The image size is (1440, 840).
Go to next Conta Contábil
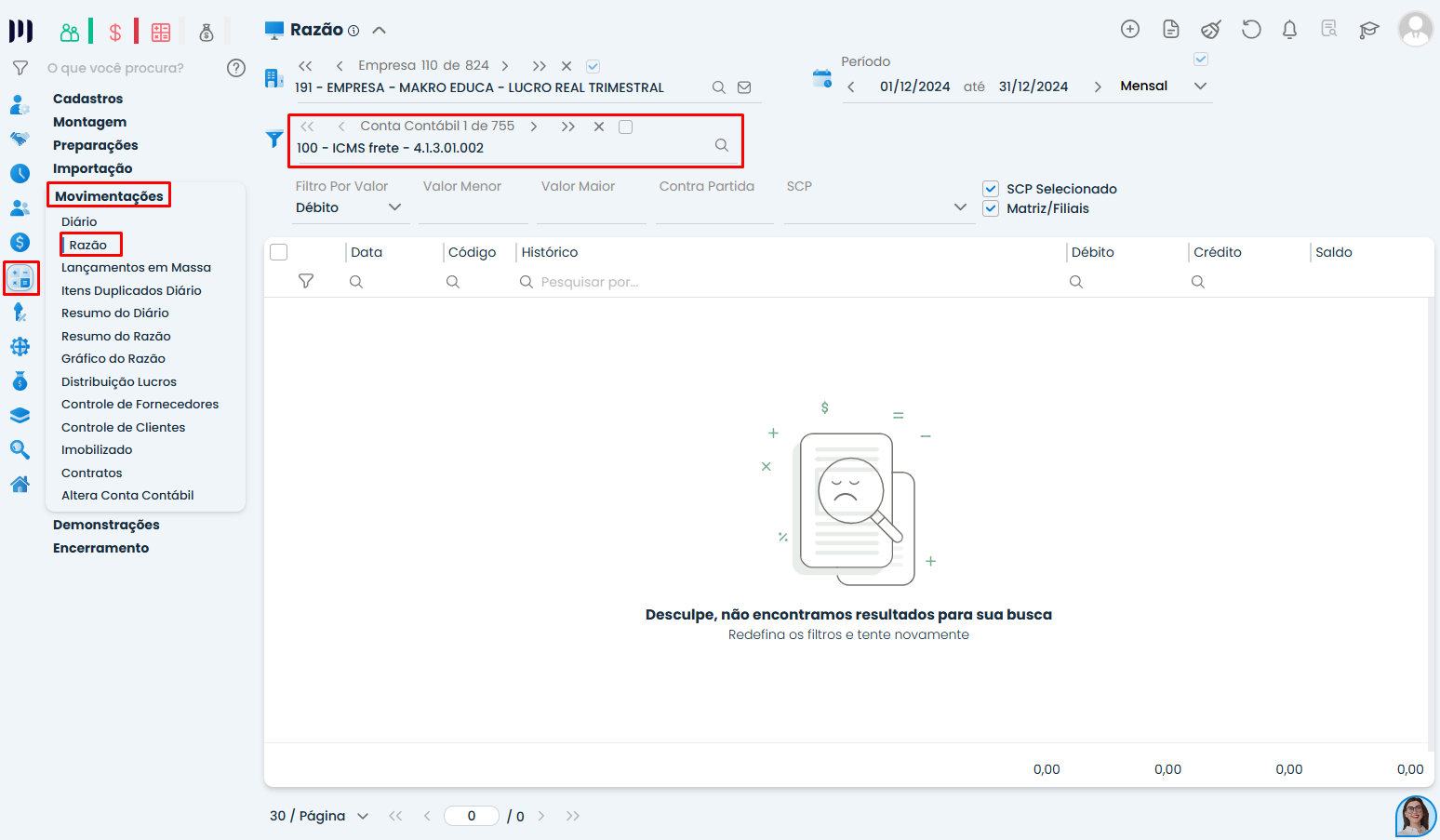pos(534,127)
